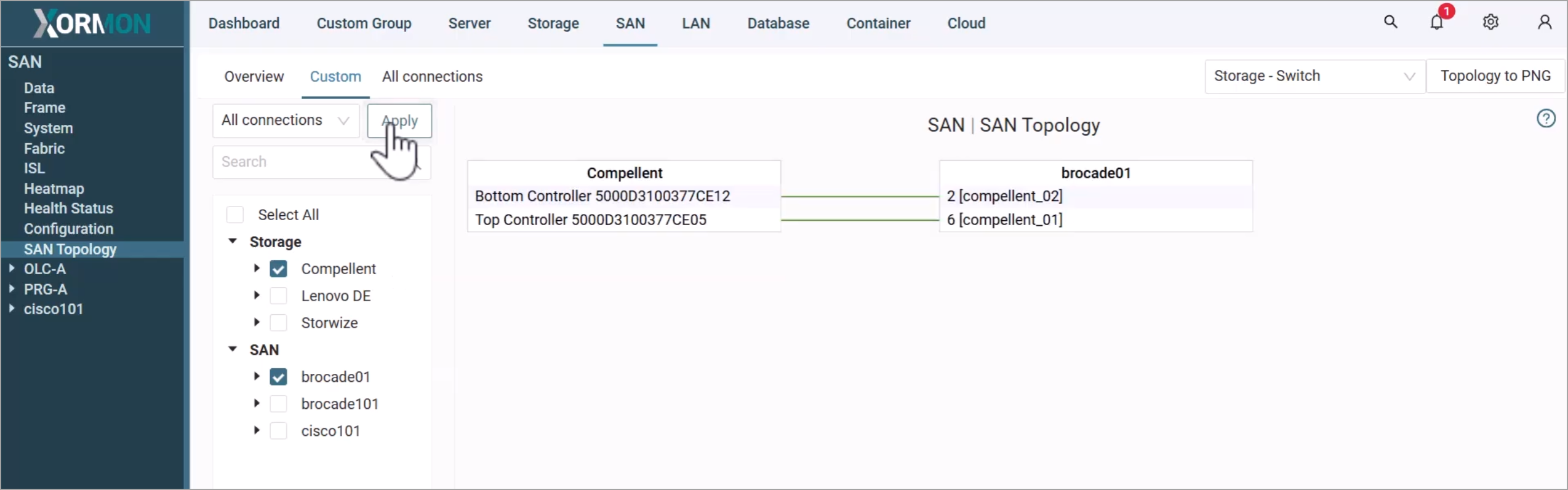Viewport: 1568px width, 490px height.
Task: Expand the OLC-A sidebar arrow
Action: pyautogui.click(x=12, y=269)
